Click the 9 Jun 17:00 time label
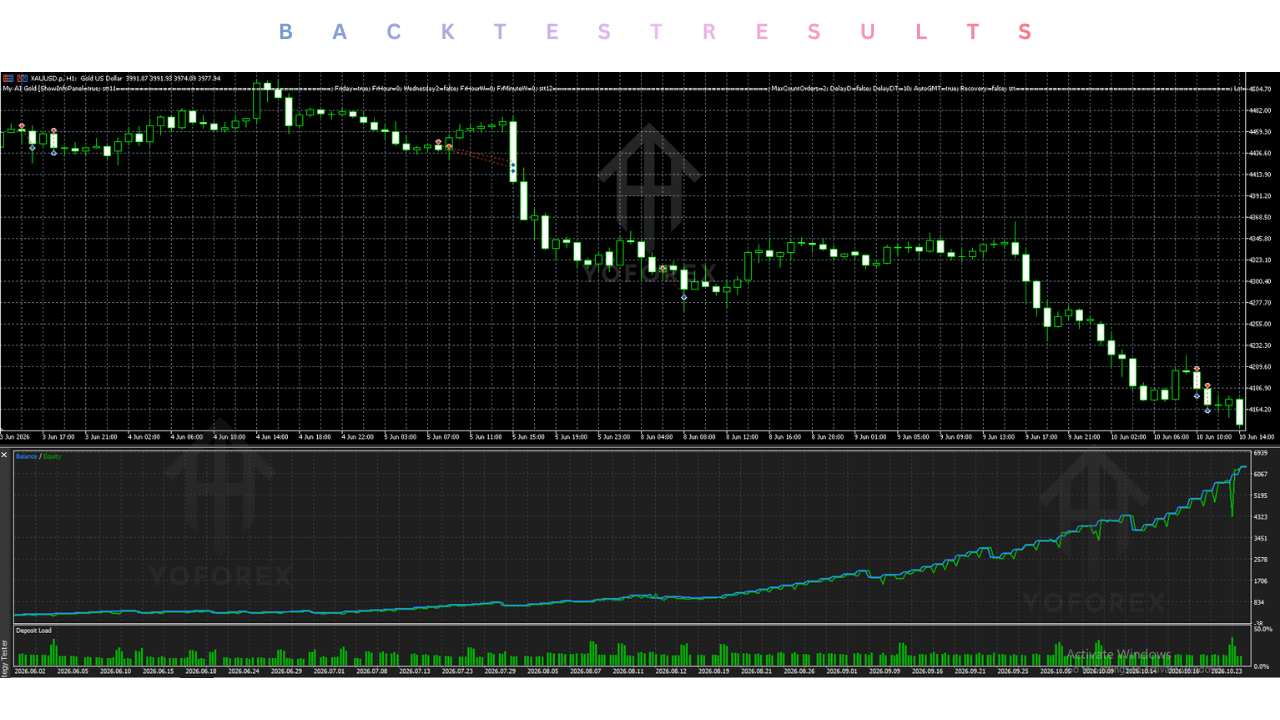This screenshot has width=1280, height=720. [x=1041, y=437]
